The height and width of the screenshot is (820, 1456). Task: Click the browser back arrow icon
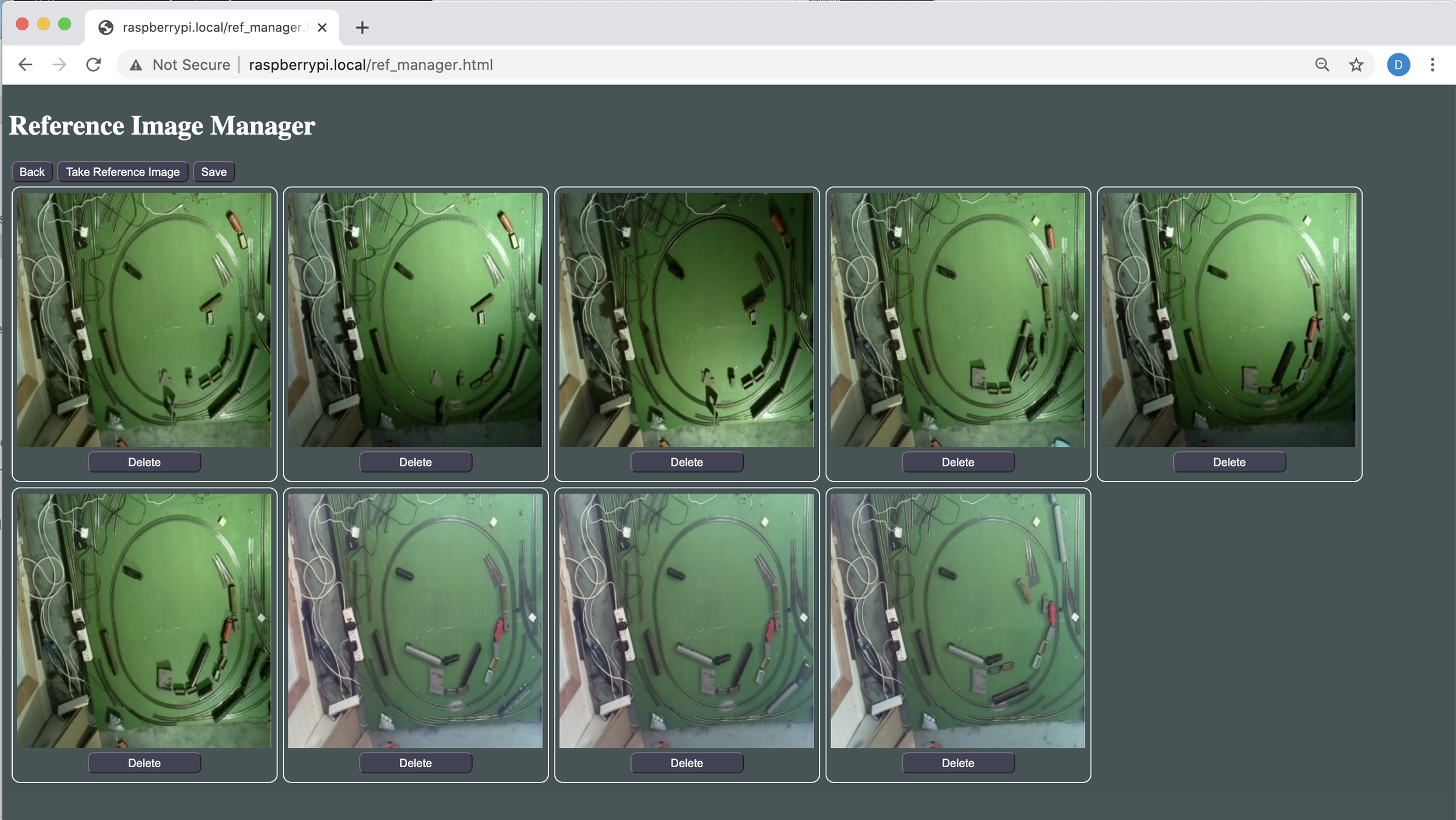point(25,65)
